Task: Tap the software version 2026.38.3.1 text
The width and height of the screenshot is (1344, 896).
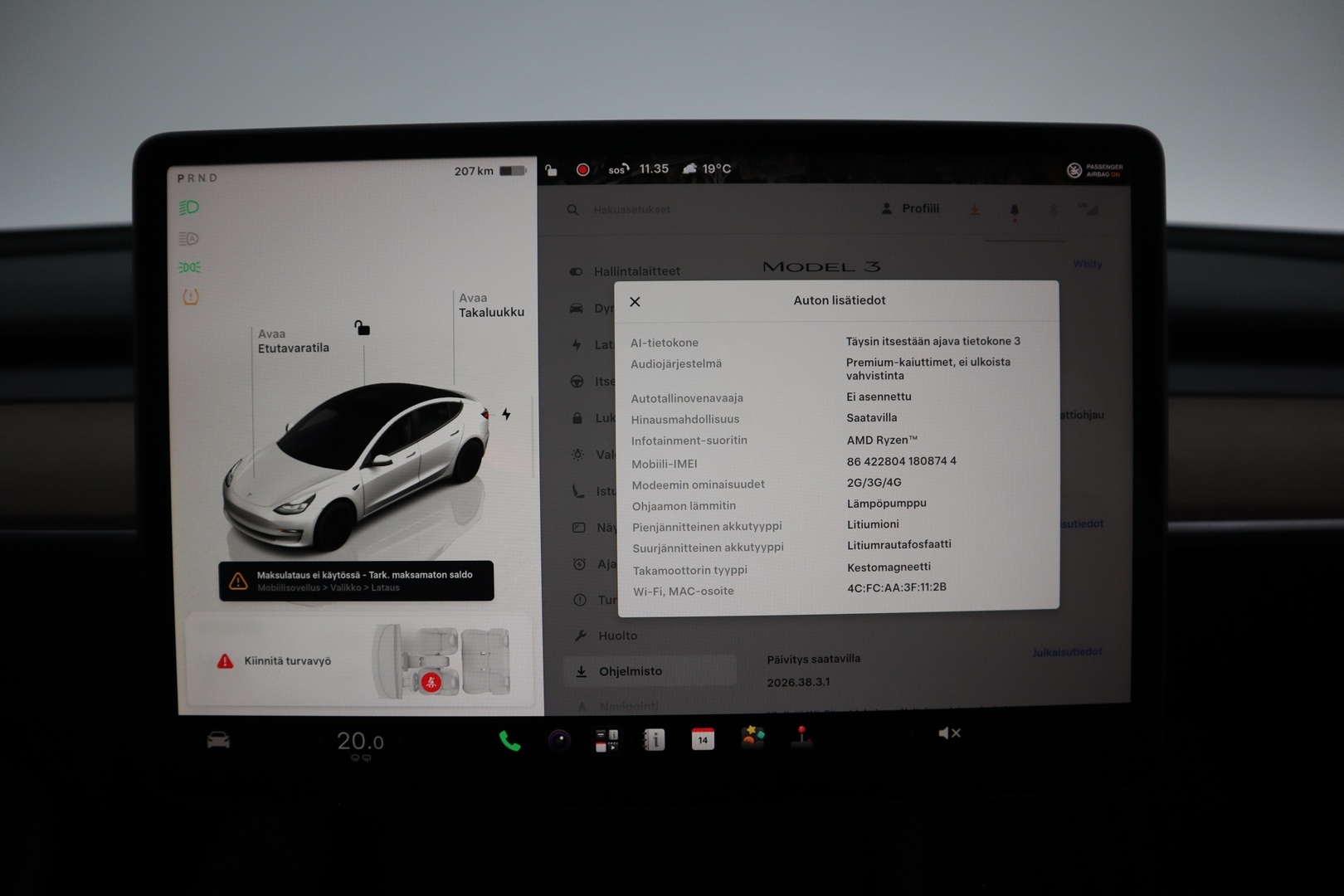Action: (798, 682)
